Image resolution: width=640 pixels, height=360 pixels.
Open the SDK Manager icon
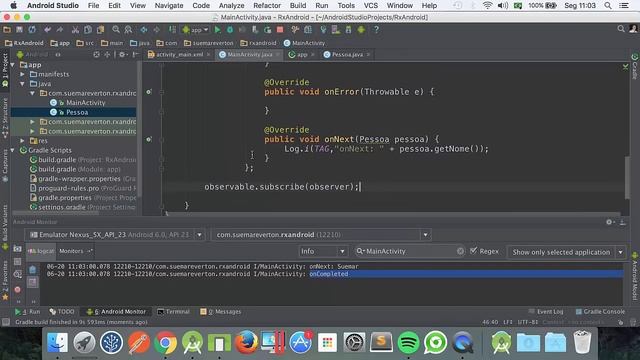348,29
